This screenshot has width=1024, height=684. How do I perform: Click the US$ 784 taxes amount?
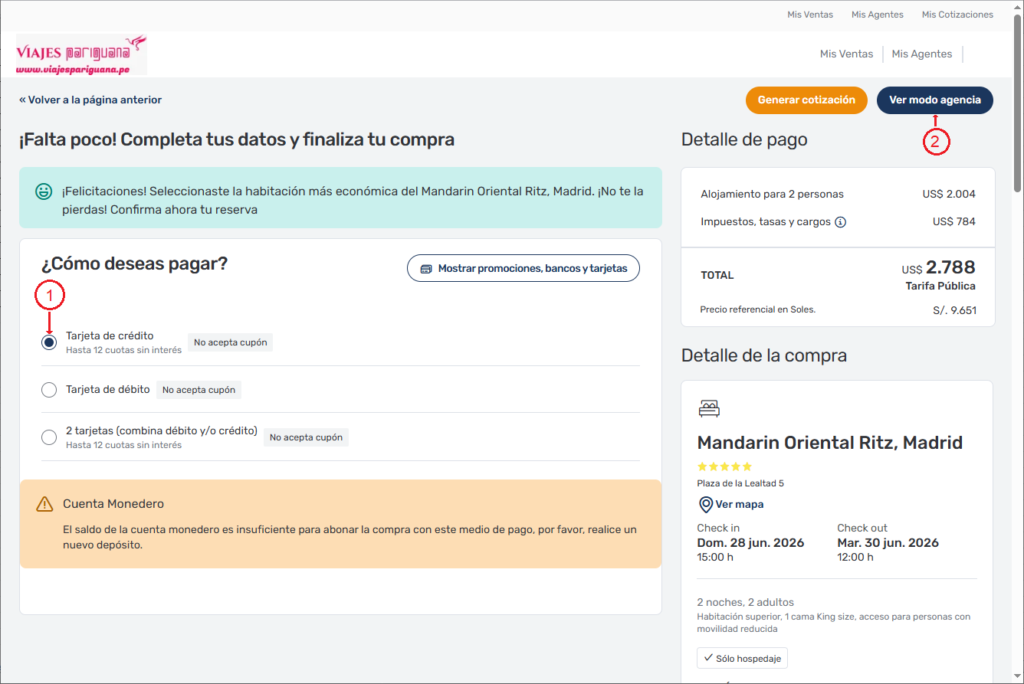[x=954, y=222]
